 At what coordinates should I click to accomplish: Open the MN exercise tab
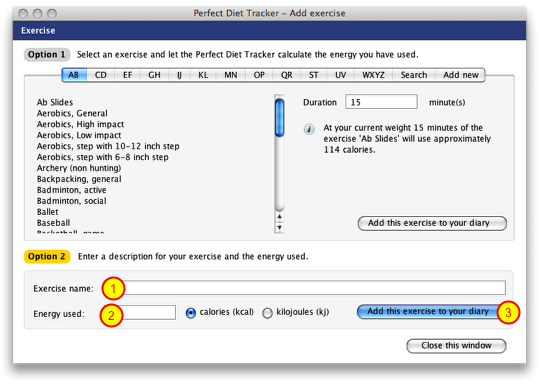coord(231,75)
